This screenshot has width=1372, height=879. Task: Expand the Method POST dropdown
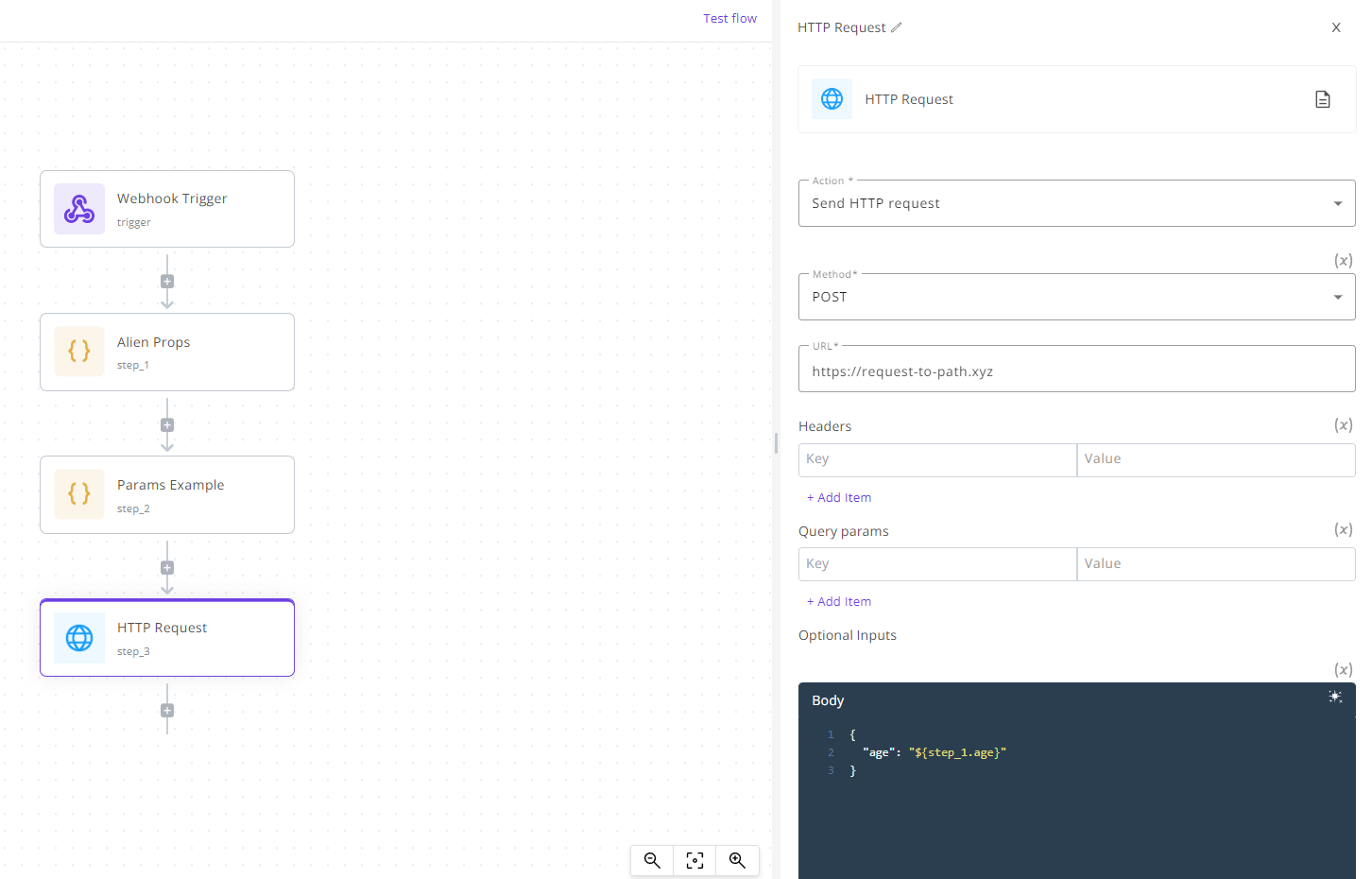[1076, 297]
